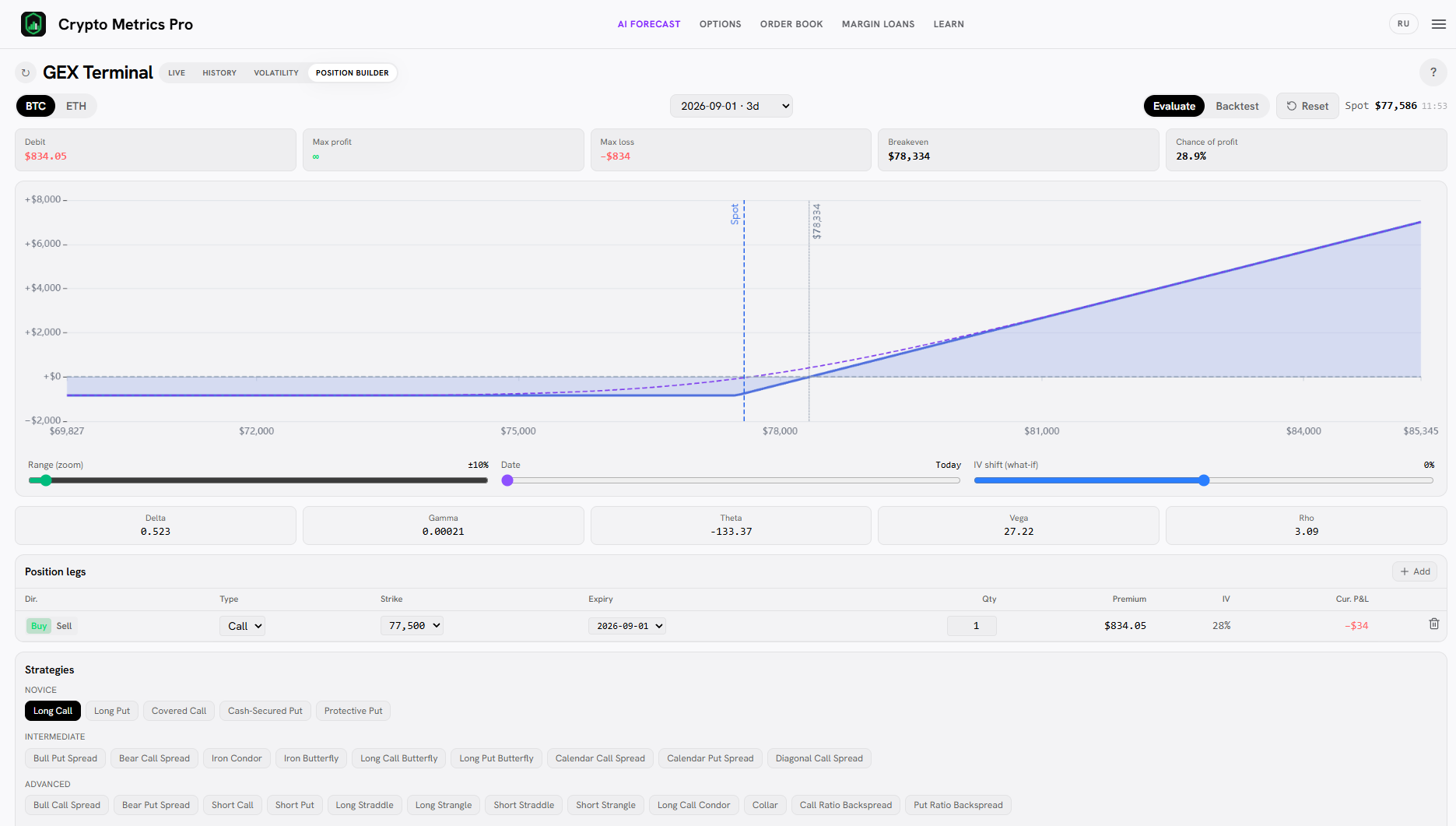Select the Bear Call Spread strategy
This screenshot has height=826, width=1456.
154,758
